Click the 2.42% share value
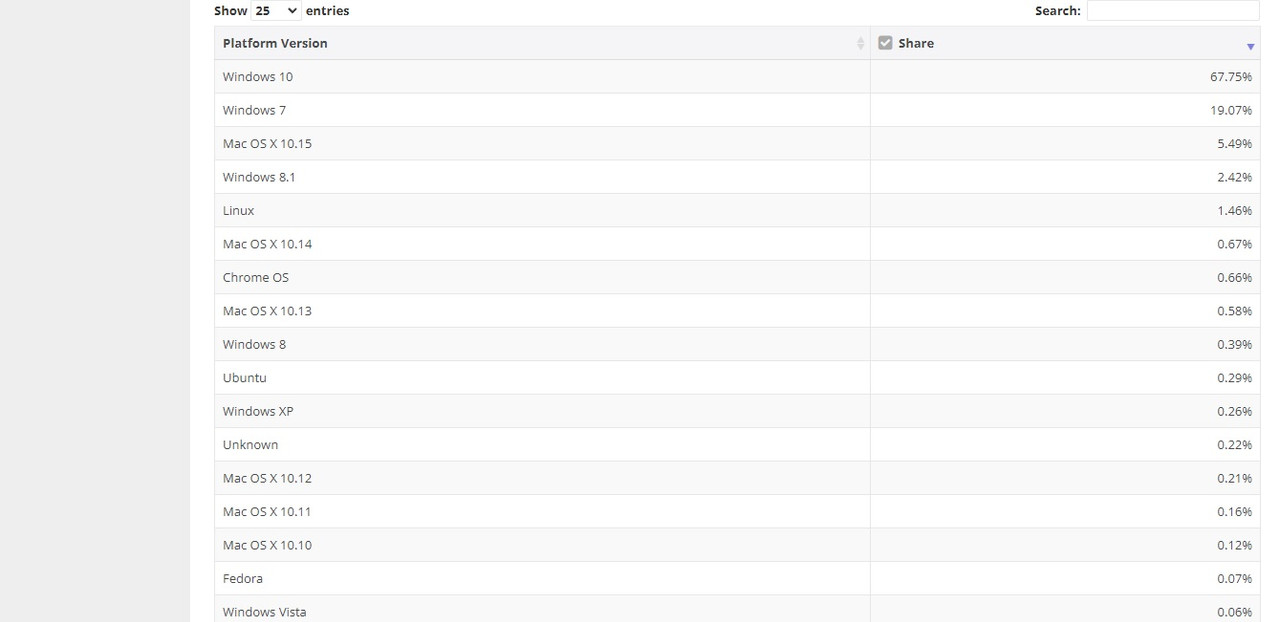Image resolution: width=1280 pixels, height=622 pixels. (1235, 177)
